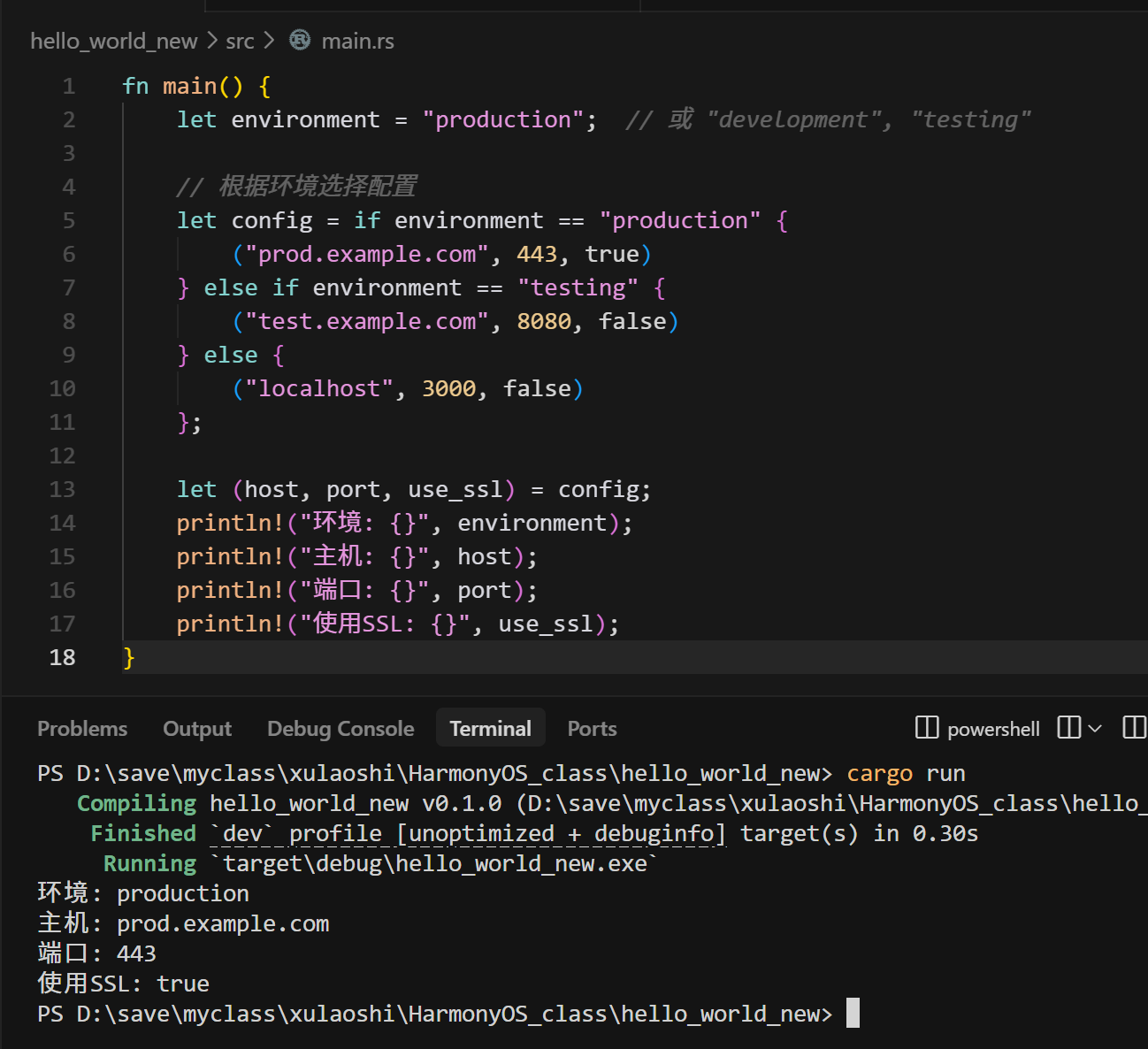Image resolution: width=1148 pixels, height=1049 pixels.
Task: Click the "production" string on line 2
Action: (x=503, y=120)
